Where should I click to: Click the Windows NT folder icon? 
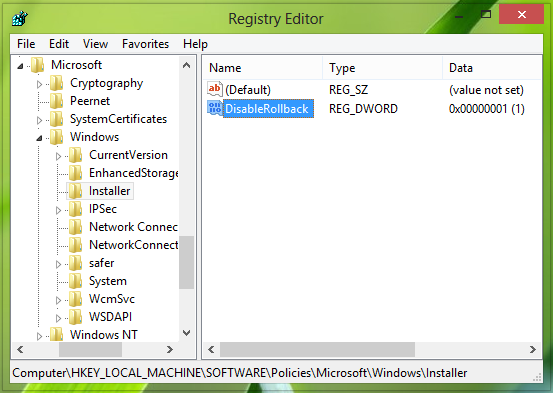57,334
